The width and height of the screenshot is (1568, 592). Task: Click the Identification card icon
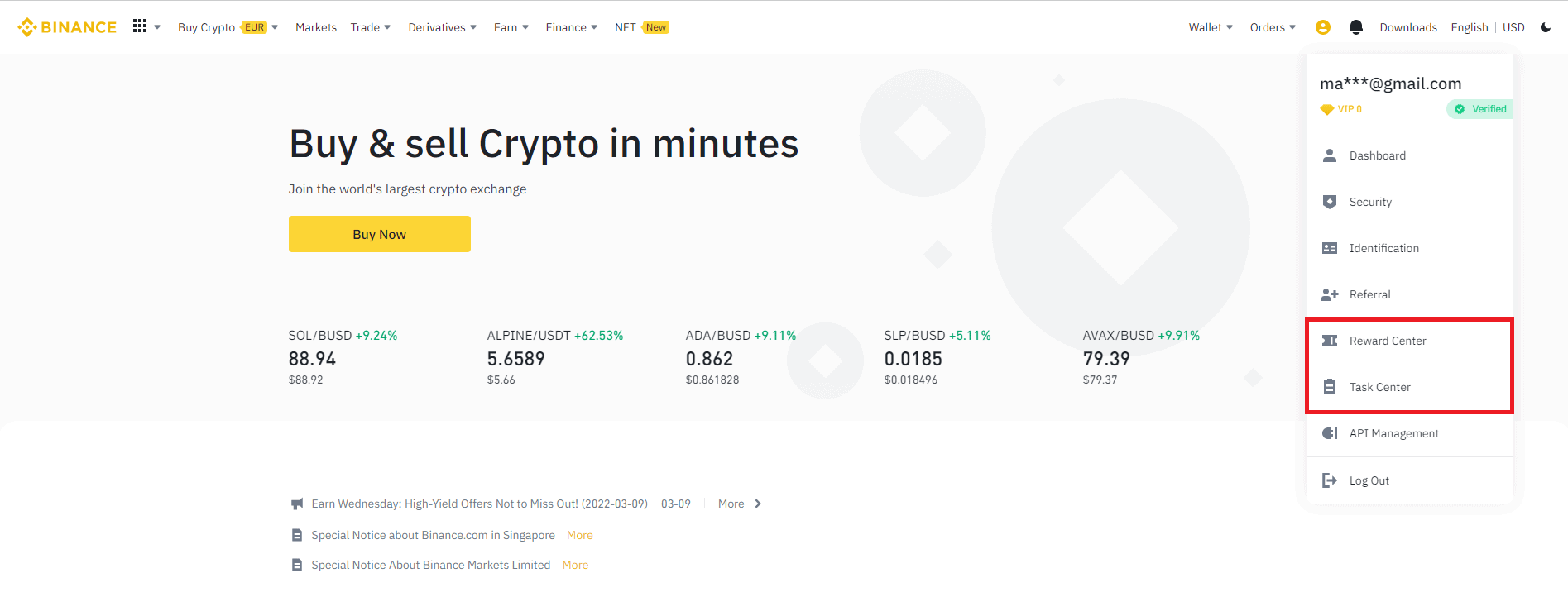point(1330,248)
